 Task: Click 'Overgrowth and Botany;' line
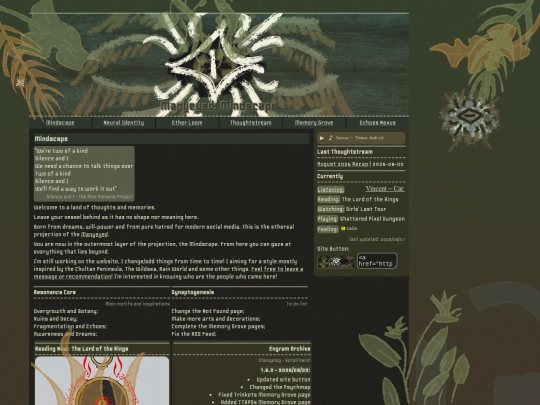point(66,311)
